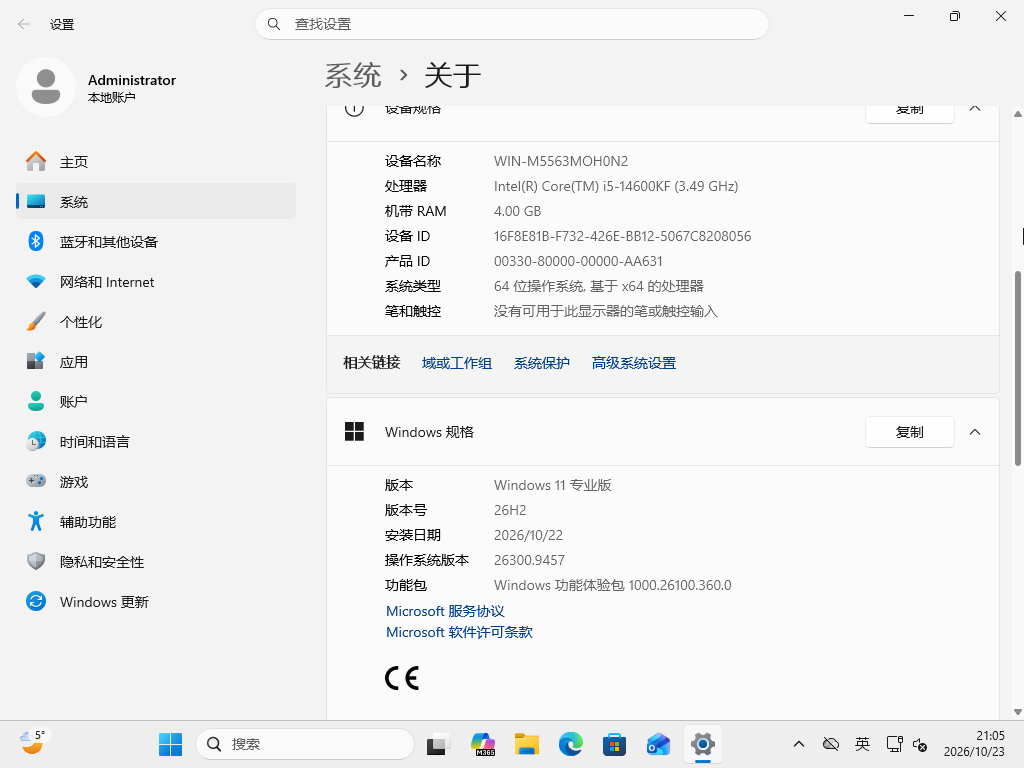Image resolution: width=1024 pixels, height=768 pixels.
Task: Click the 账户 person icon
Action: point(36,402)
